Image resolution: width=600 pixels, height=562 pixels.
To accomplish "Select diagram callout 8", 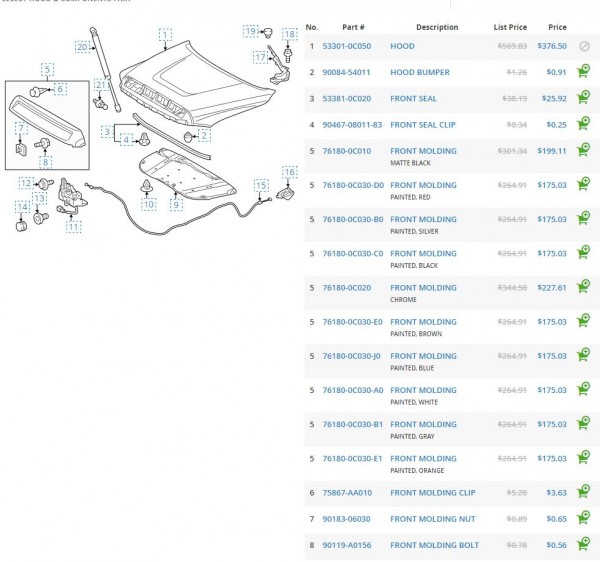I will 45,163.
